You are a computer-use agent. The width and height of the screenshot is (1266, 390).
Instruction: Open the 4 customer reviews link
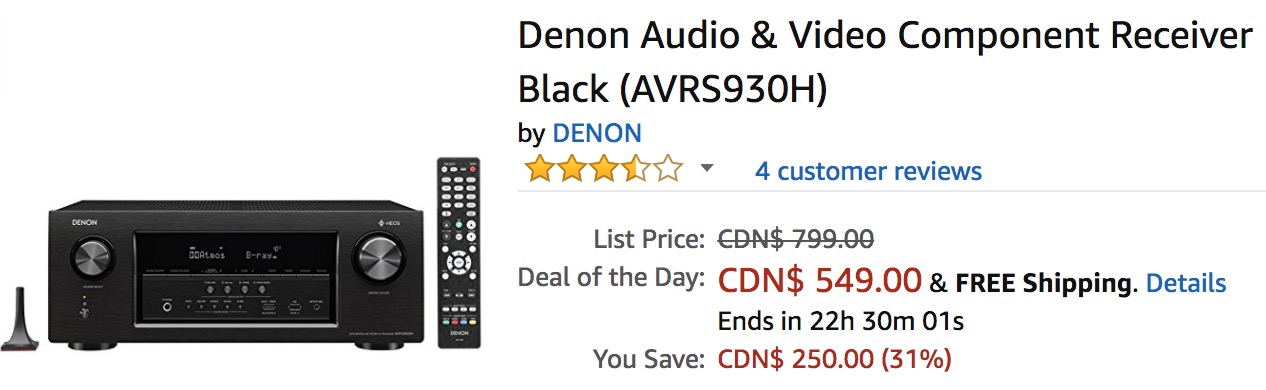(x=868, y=171)
